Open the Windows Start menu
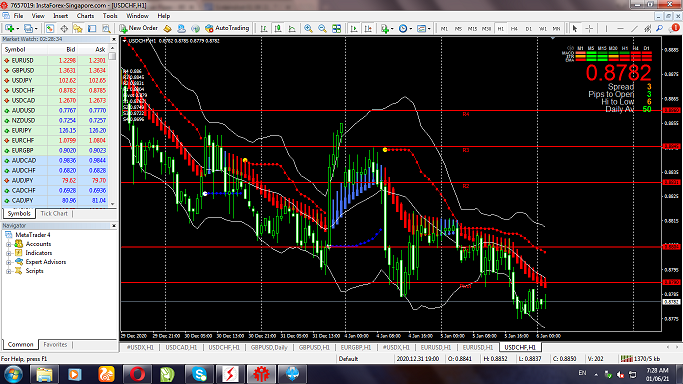 click(x=13, y=374)
